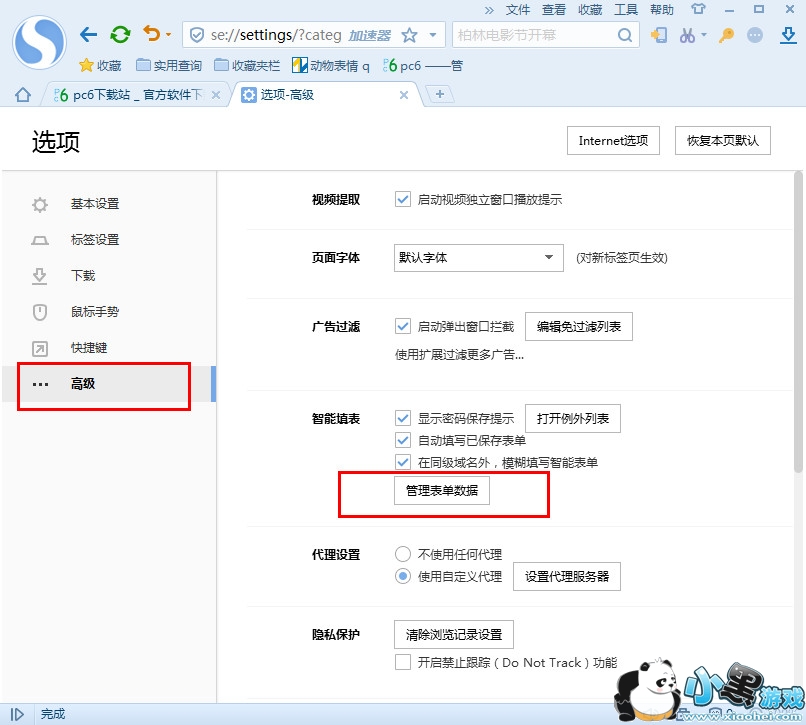The width and height of the screenshot is (806, 725).
Task: Expand the address bar dropdown arrow
Action: [433, 35]
